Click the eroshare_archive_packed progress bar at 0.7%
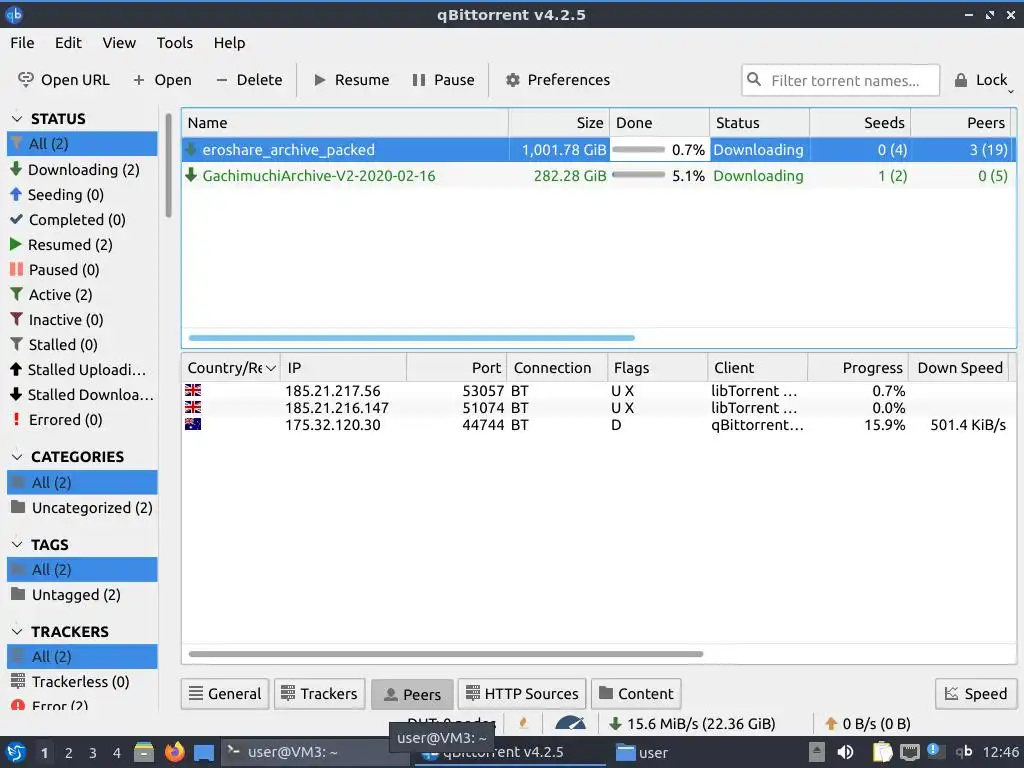This screenshot has height=768, width=1024. pos(638,150)
